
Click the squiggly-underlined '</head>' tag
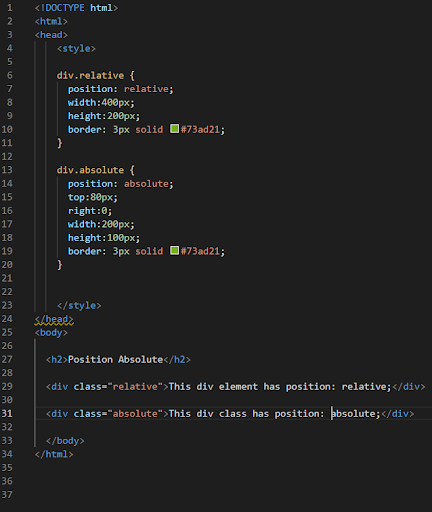(54, 319)
